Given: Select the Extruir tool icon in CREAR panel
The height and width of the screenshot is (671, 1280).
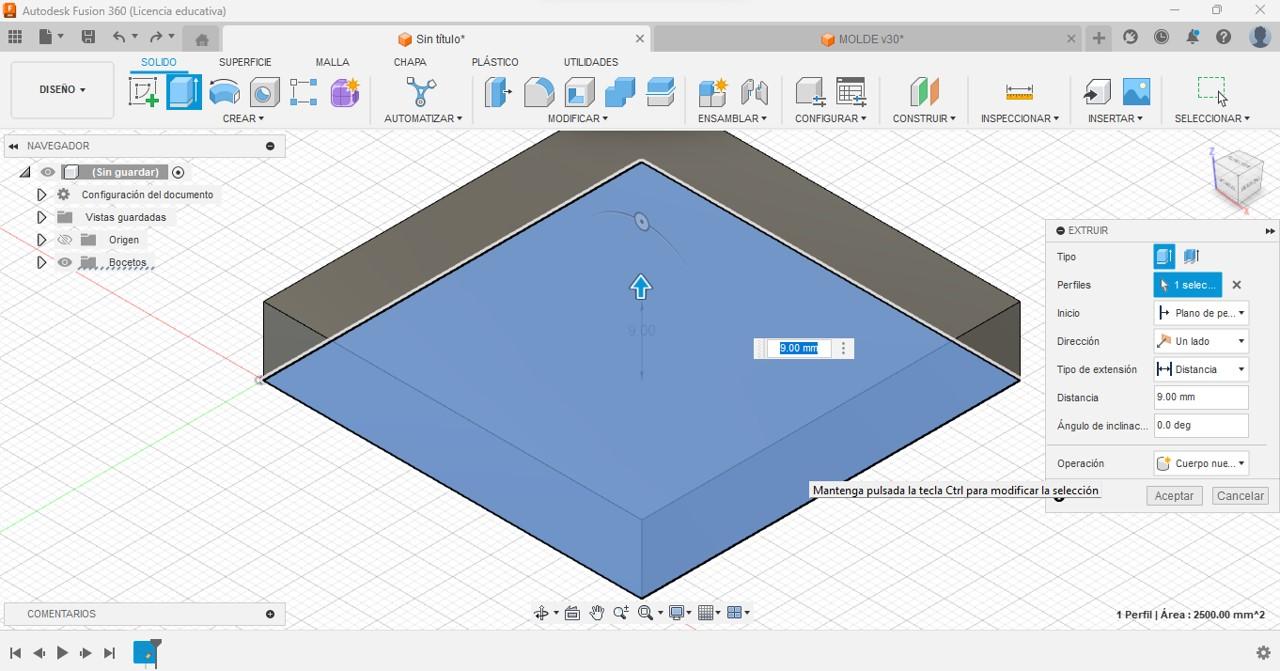Looking at the screenshot, I should pos(183,90).
